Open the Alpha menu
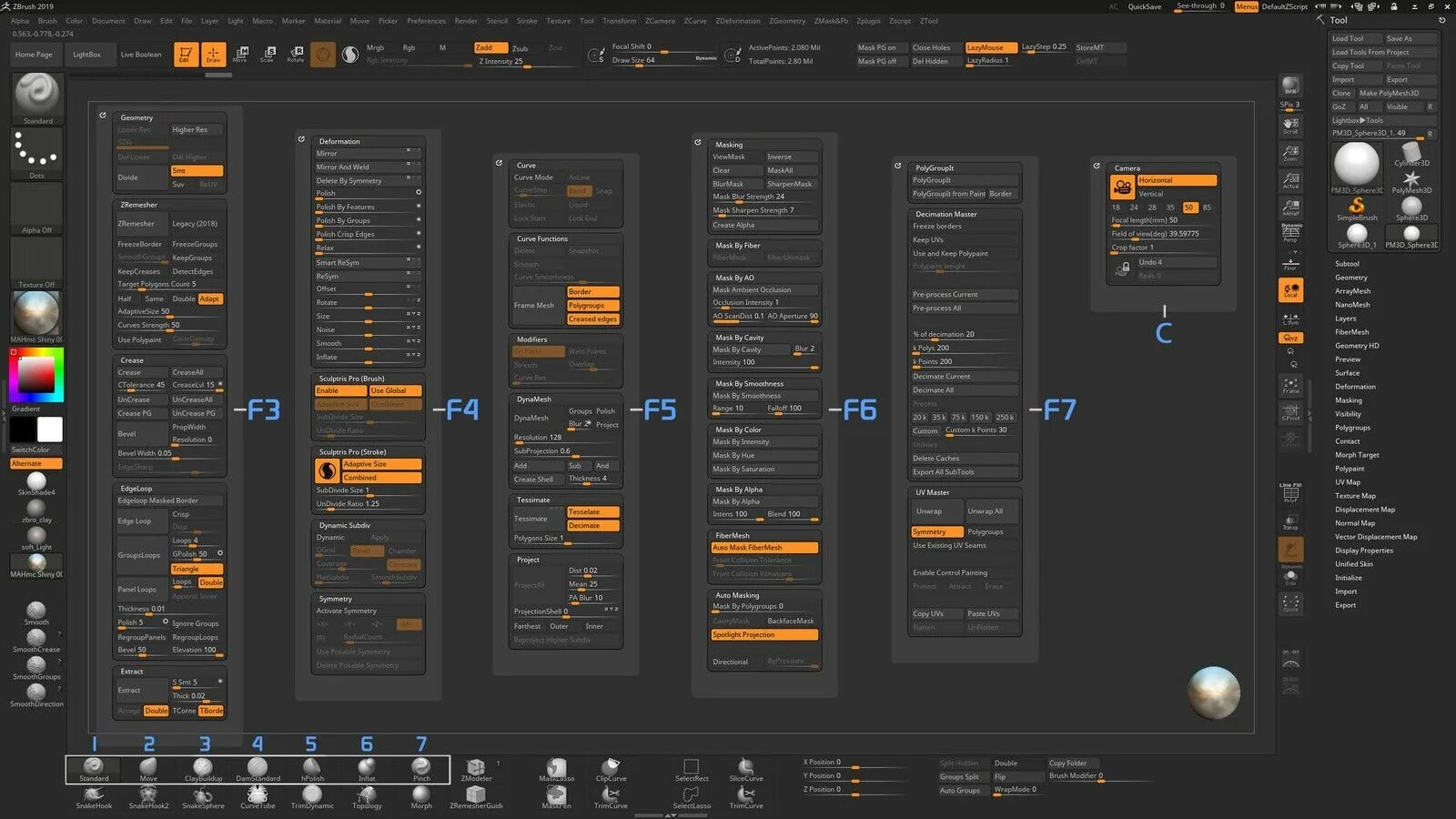 pos(19,21)
